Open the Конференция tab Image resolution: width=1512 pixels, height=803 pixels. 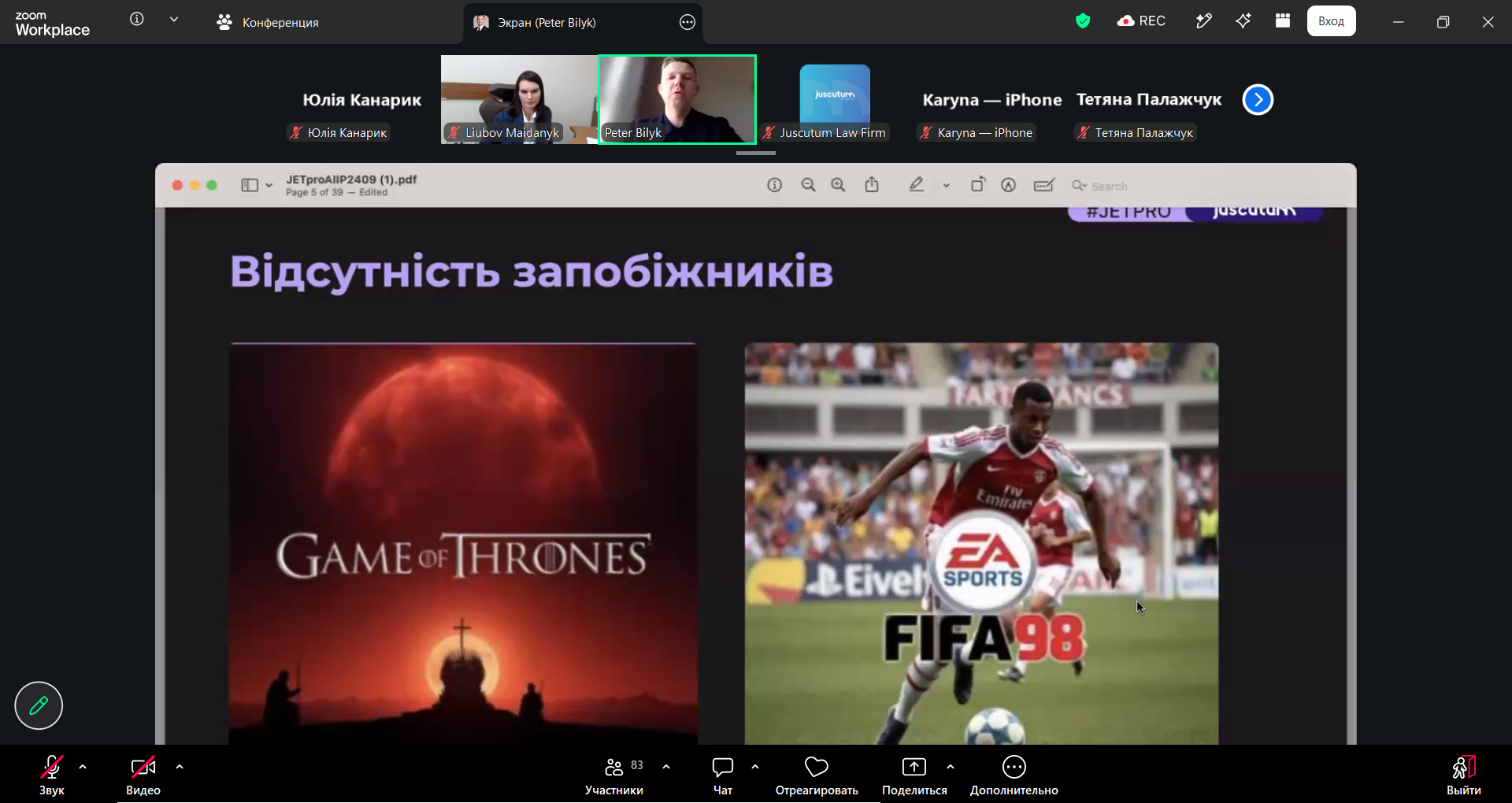(268, 22)
